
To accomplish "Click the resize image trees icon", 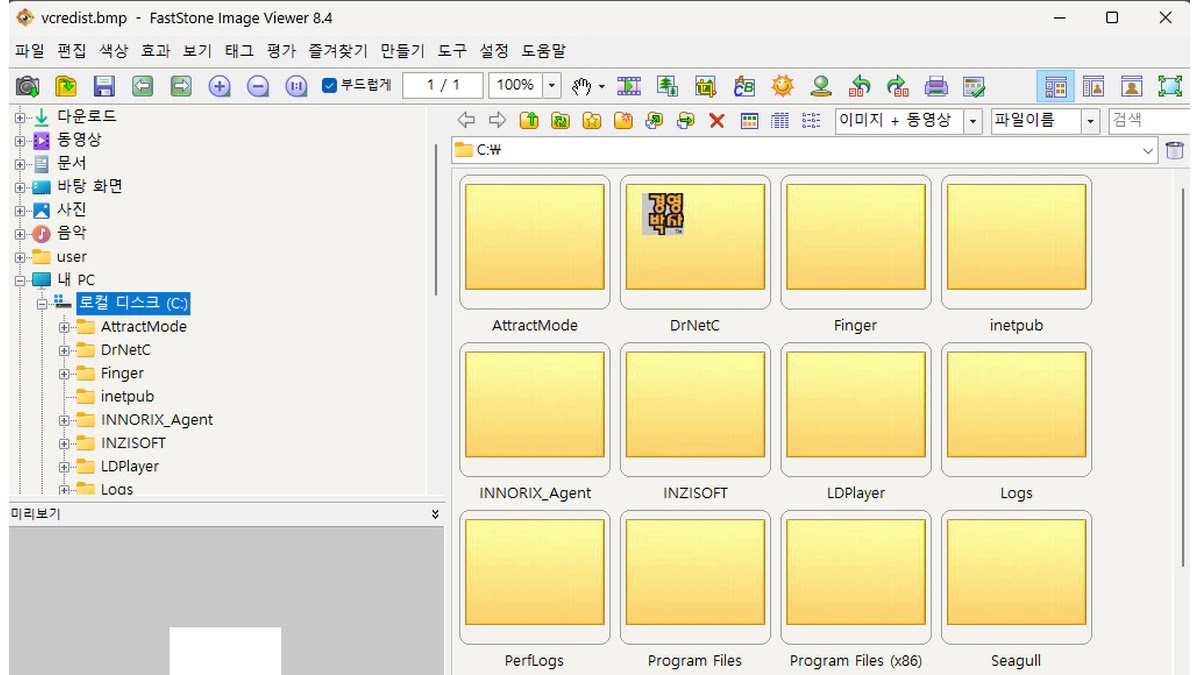I will (x=667, y=86).
